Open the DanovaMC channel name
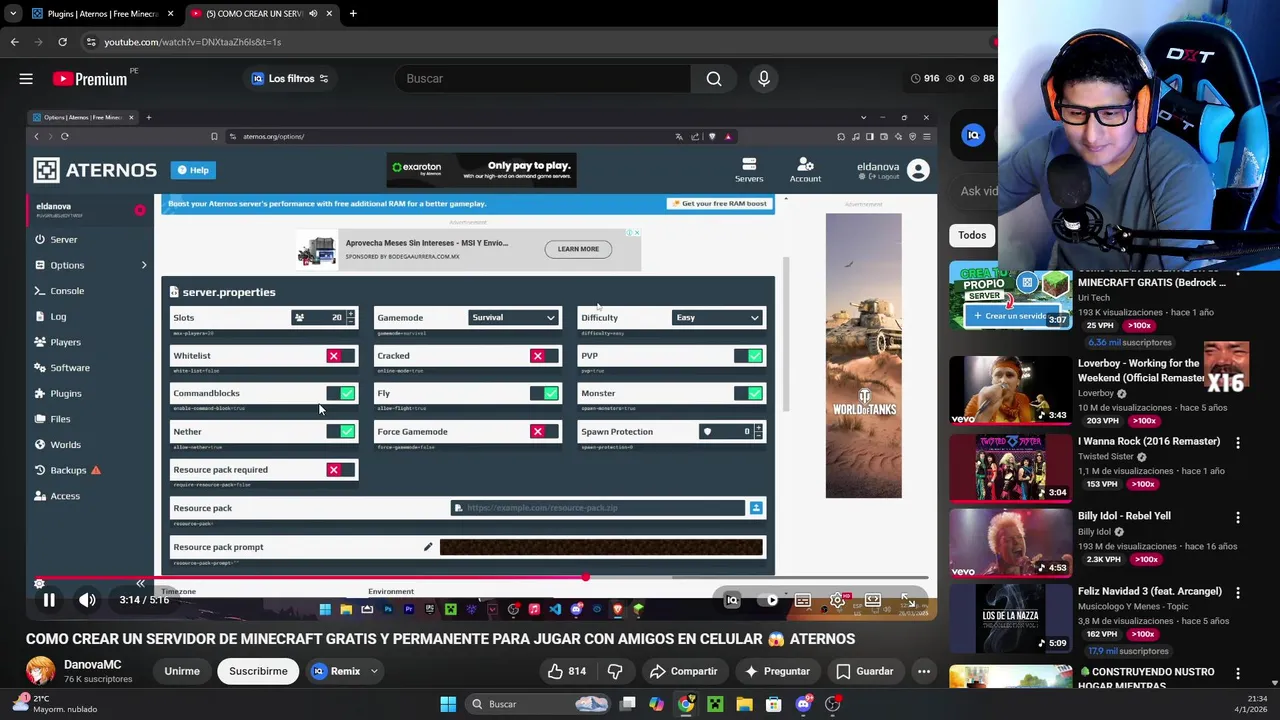The height and width of the screenshot is (720, 1280). coord(92,665)
